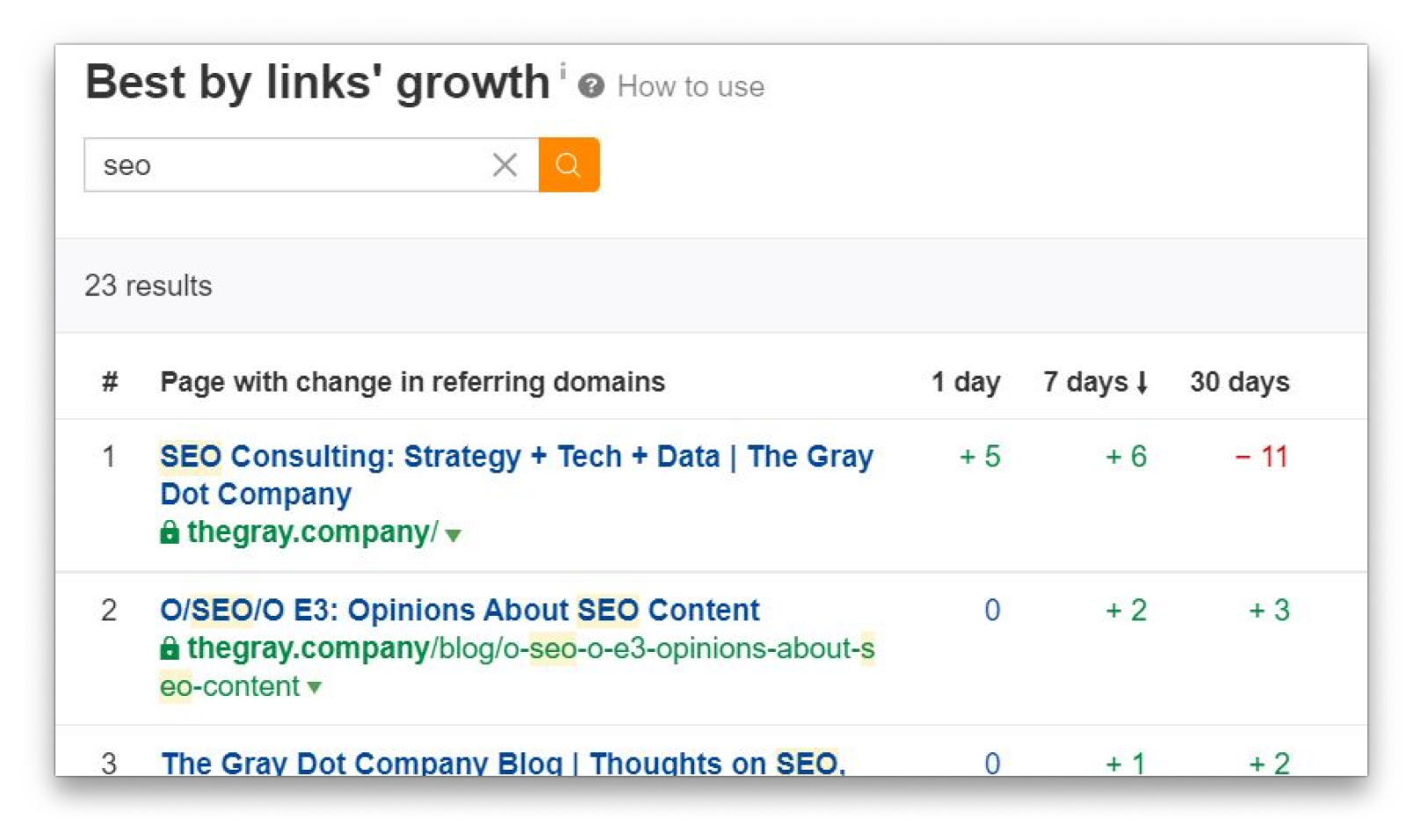Click inside the search field containing 'seo'

pos(290,164)
